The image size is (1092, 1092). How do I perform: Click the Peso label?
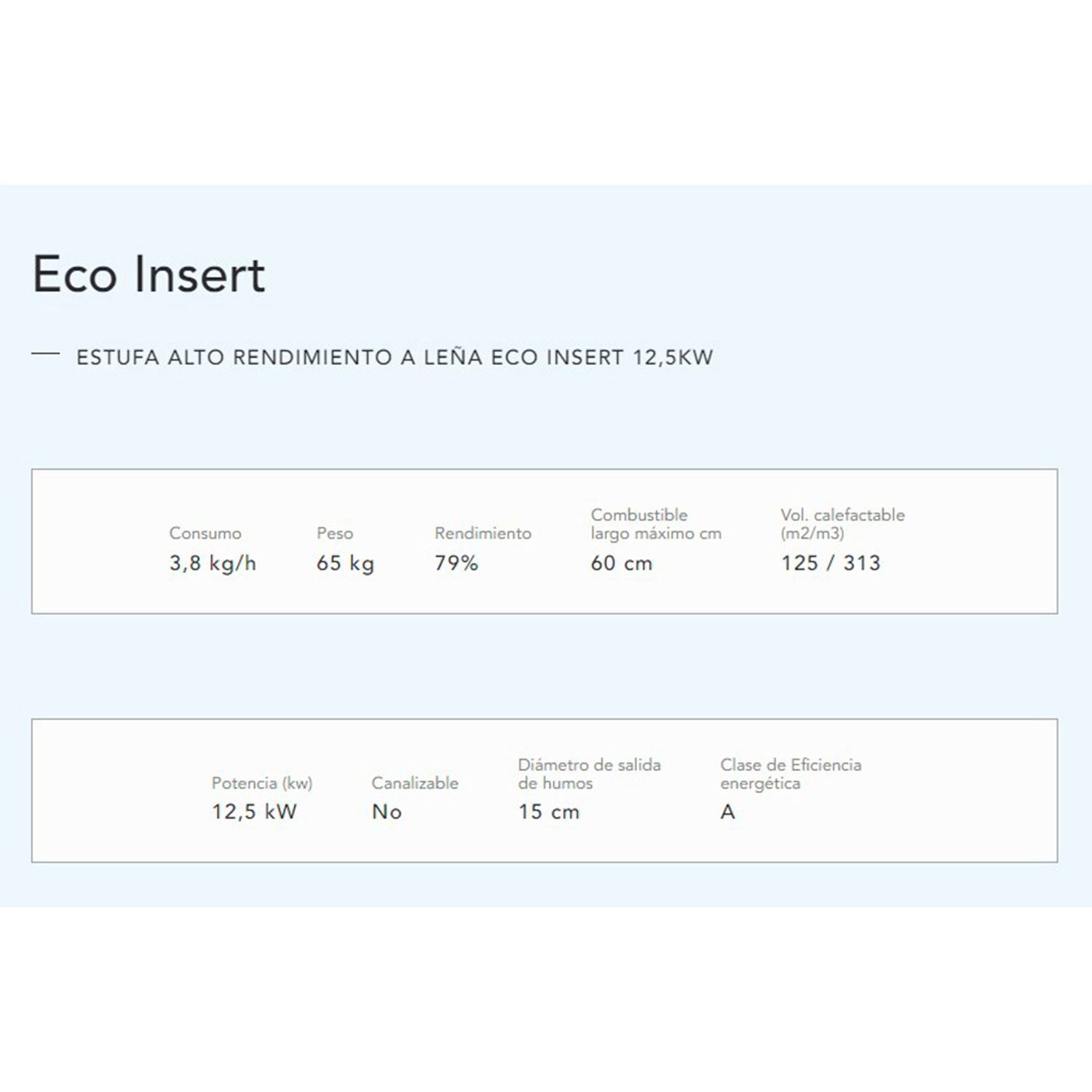click(335, 534)
